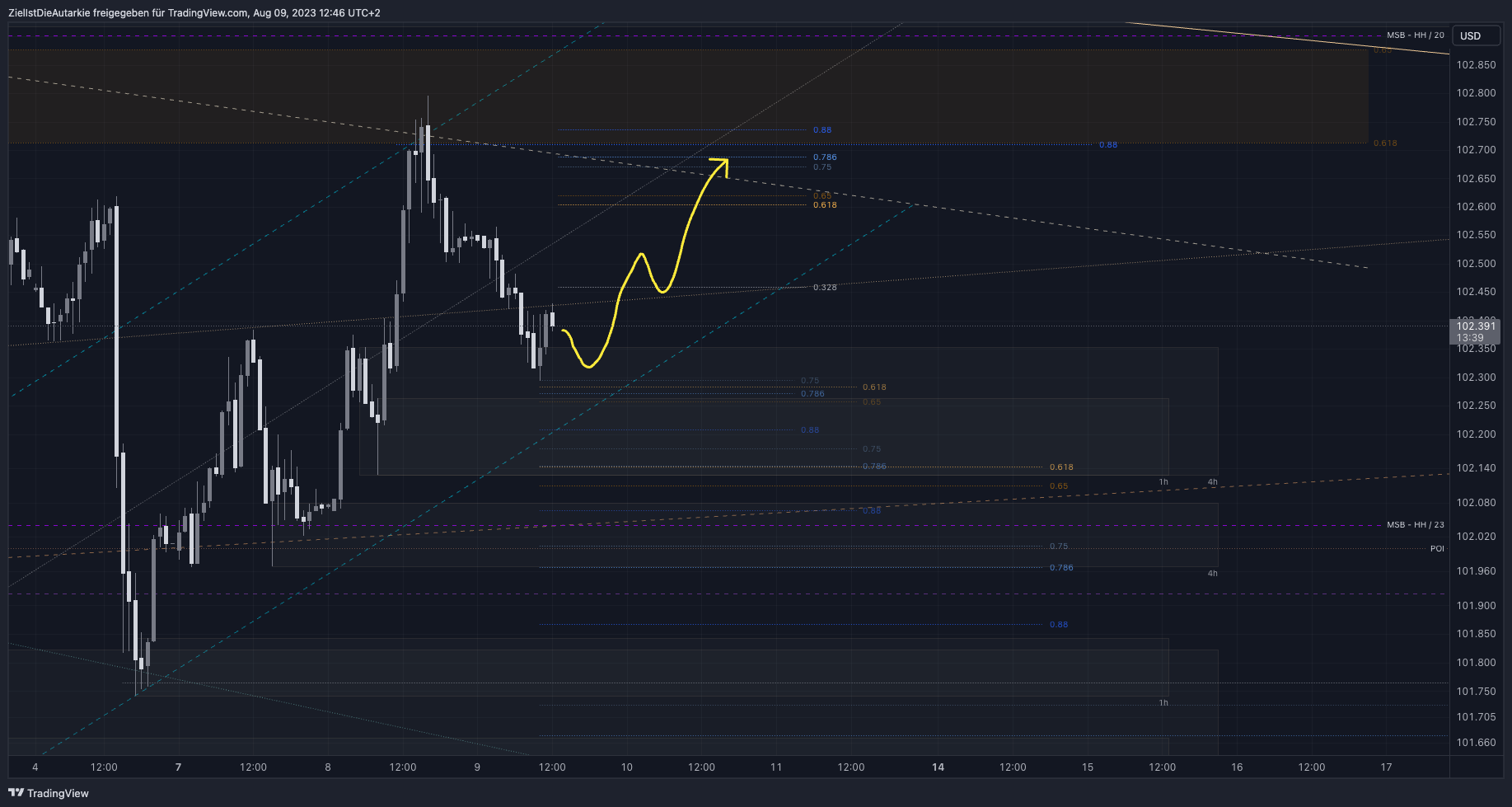Click date 11 on the time axis
Screen dimensions: 1512x807
coord(776,767)
